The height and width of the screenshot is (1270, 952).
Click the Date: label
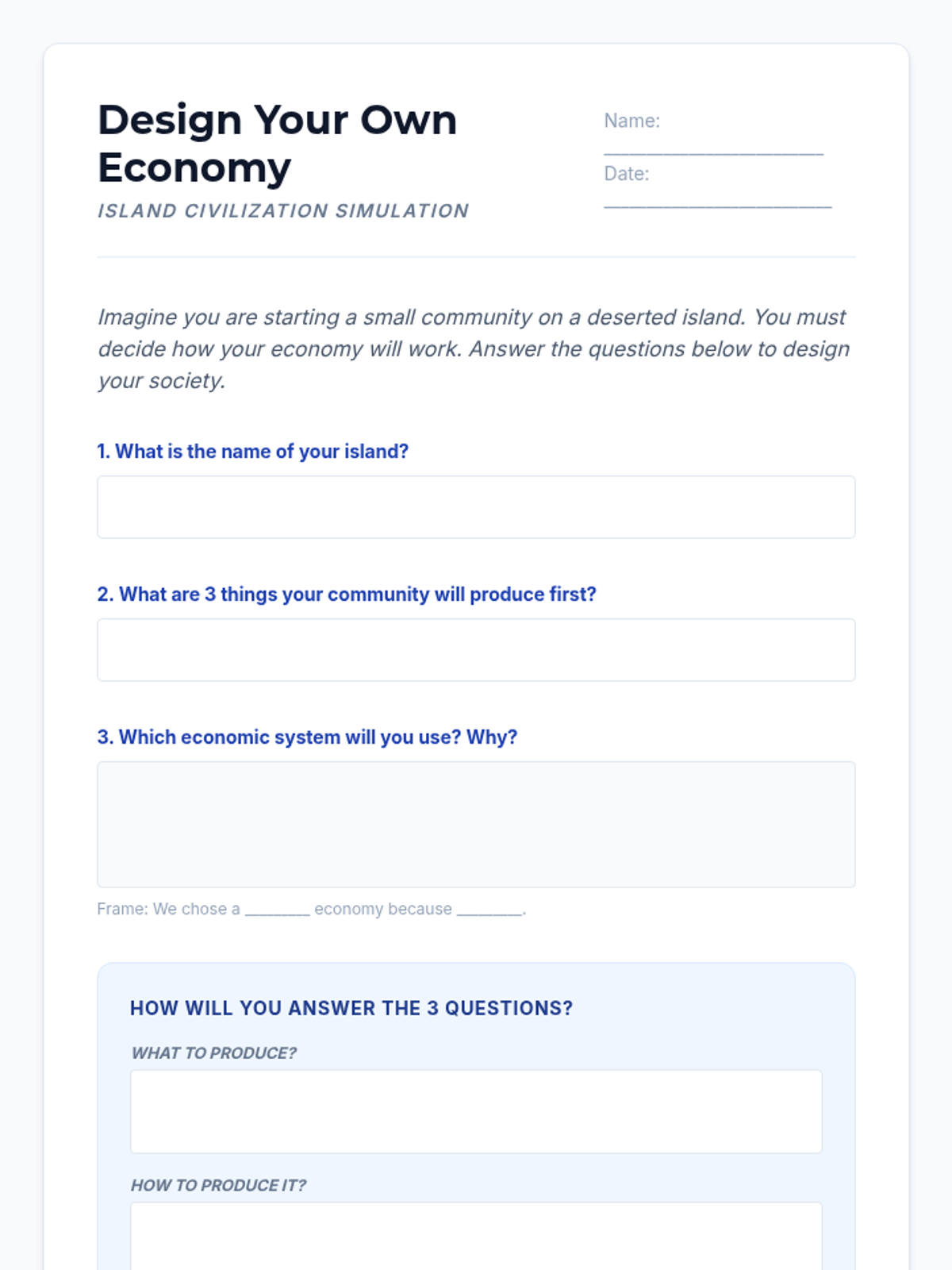(x=626, y=174)
